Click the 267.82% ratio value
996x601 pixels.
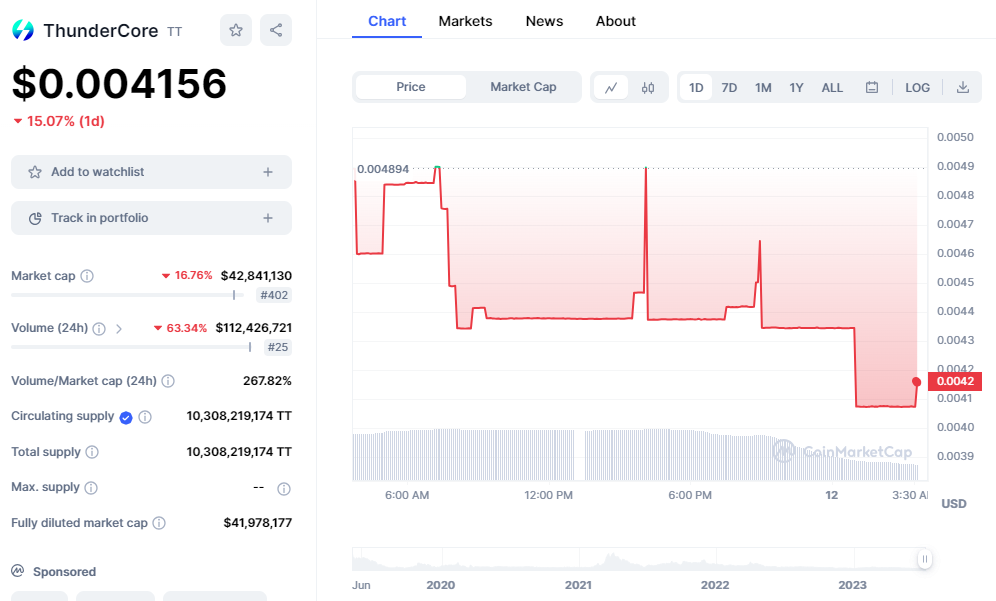(267, 381)
